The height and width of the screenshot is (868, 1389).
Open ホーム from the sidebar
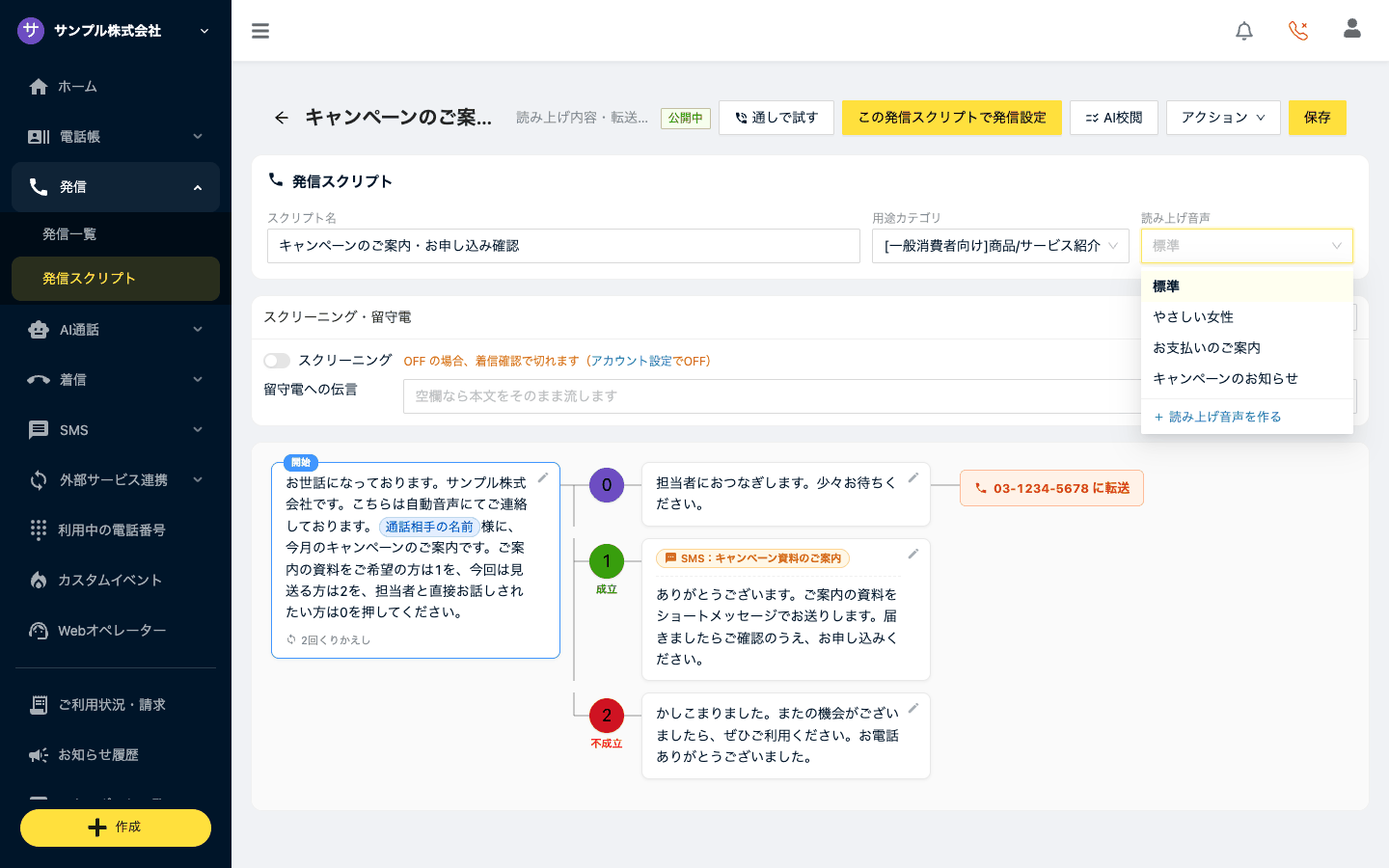tap(116, 87)
